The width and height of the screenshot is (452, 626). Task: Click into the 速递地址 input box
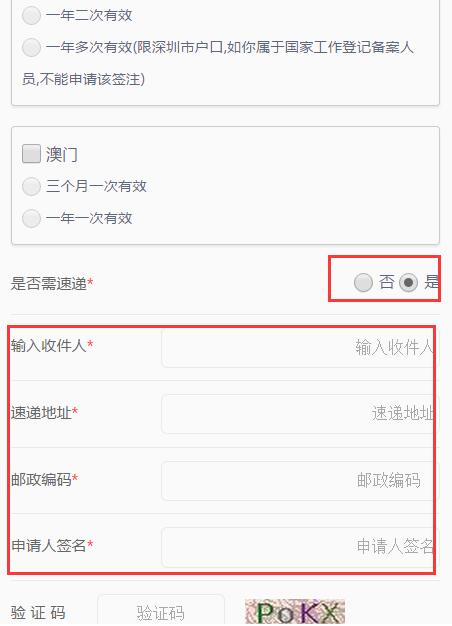[x=300, y=414]
